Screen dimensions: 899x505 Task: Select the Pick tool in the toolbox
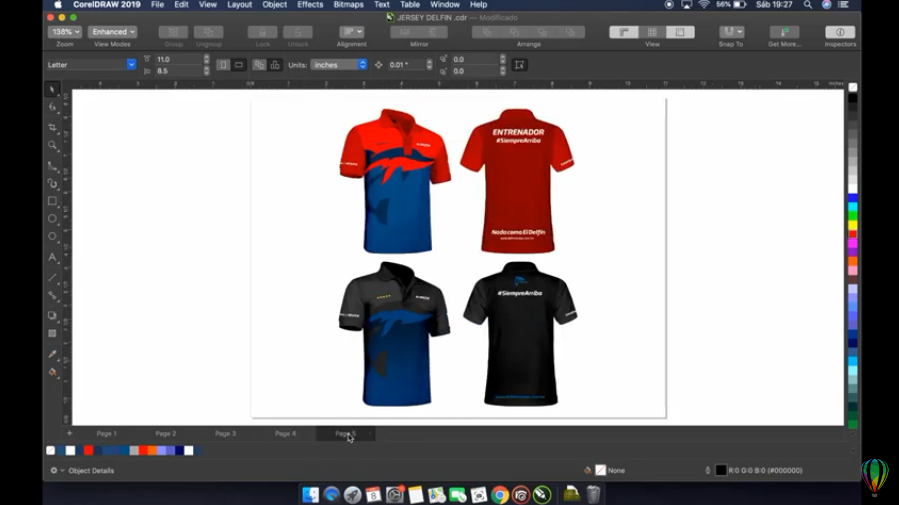[53, 90]
